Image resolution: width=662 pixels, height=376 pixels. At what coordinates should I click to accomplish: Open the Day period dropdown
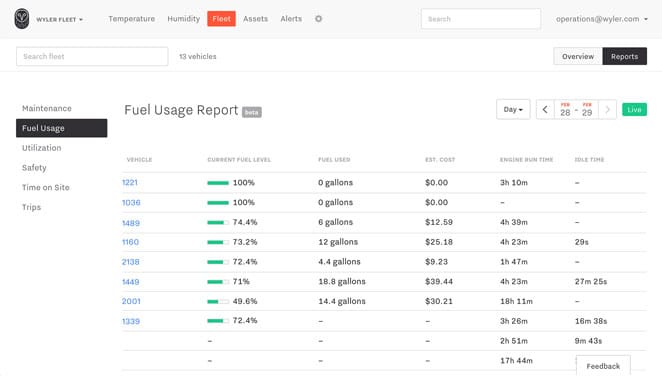pyautogui.click(x=513, y=109)
